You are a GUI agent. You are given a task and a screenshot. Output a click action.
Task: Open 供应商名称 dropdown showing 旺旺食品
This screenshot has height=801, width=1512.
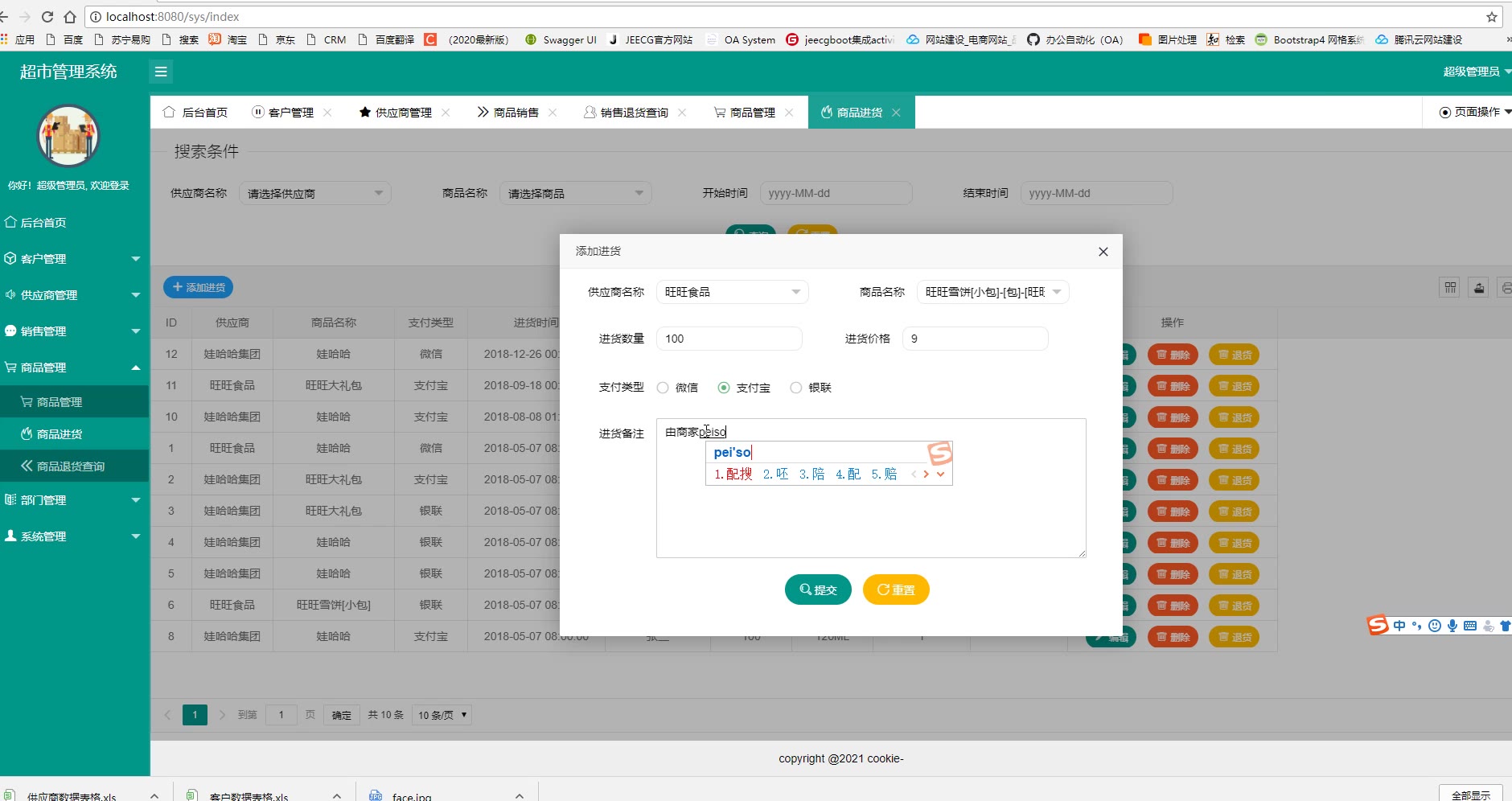(732, 292)
